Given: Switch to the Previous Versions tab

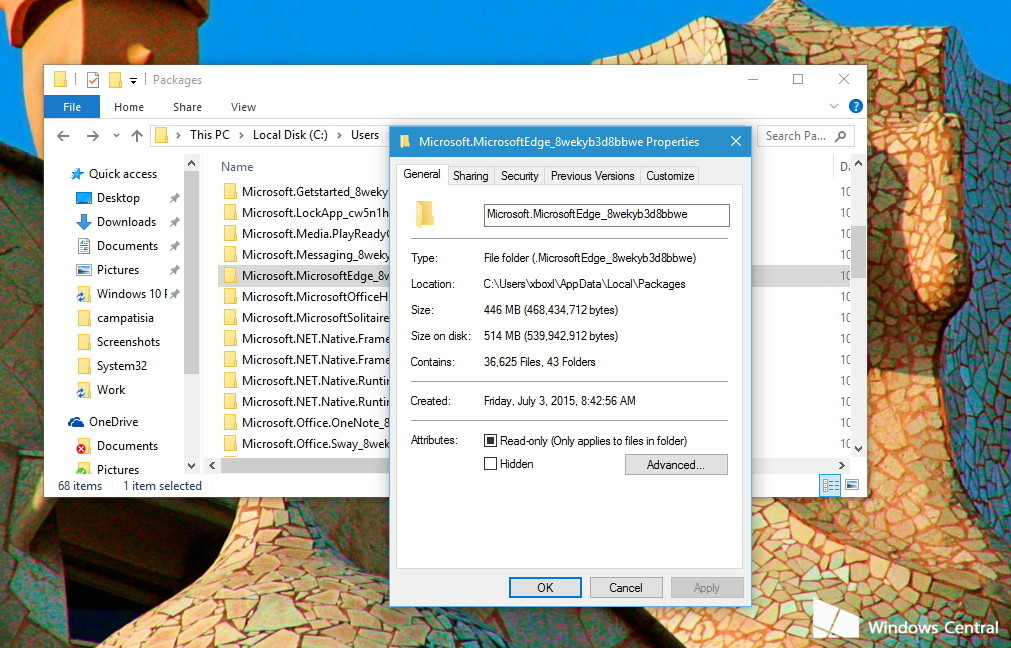Looking at the screenshot, I should [593, 175].
